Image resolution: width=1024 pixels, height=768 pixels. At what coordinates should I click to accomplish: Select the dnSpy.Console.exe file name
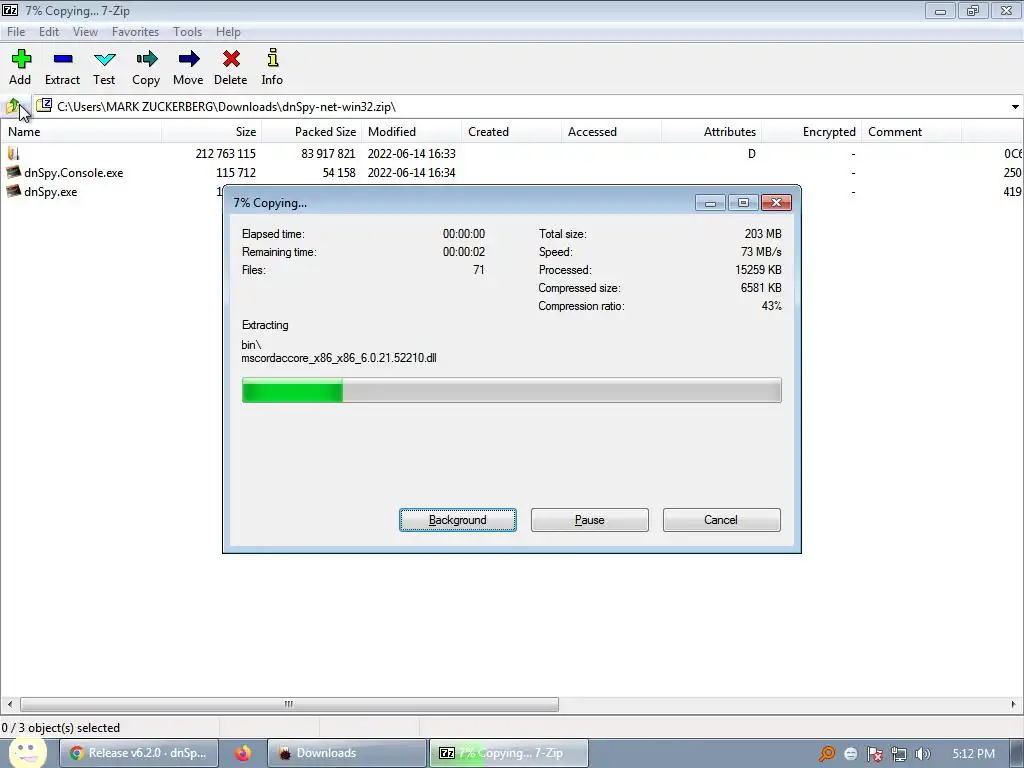click(x=73, y=173)
